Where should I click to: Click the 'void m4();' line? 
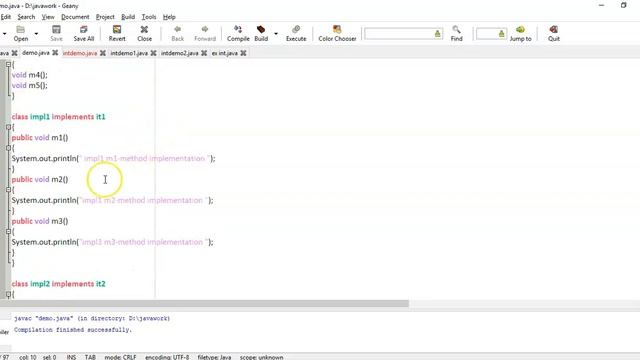tap(29, 75)
